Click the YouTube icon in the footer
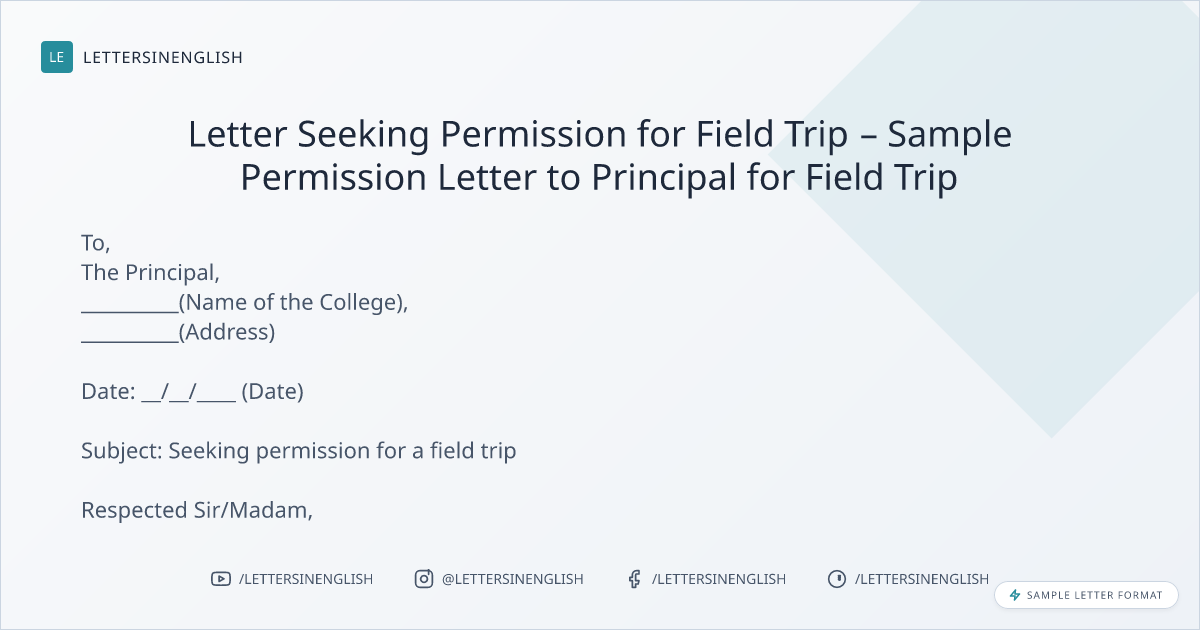The image size is (1200, 630). 221,579
